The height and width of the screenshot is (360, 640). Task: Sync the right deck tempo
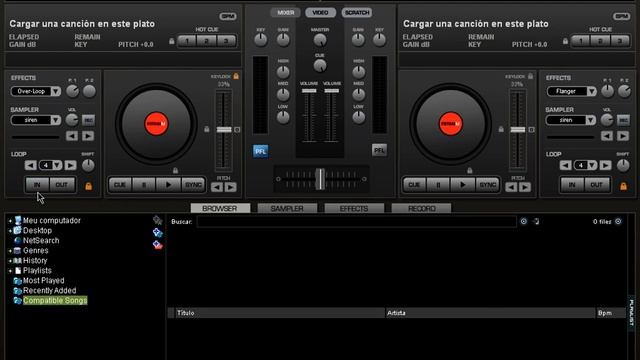487,185
